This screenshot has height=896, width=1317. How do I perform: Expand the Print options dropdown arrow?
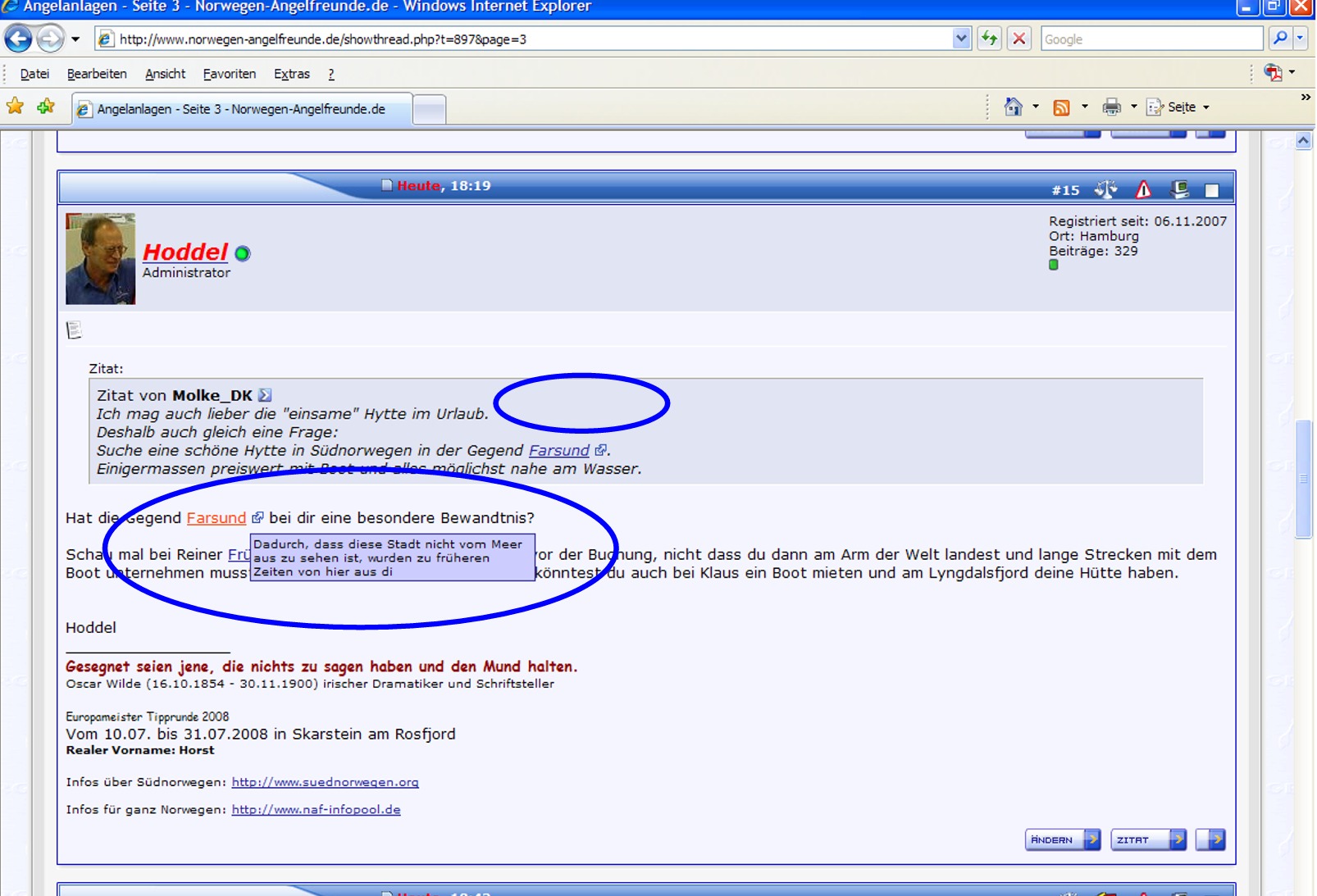coord(1133,107)
